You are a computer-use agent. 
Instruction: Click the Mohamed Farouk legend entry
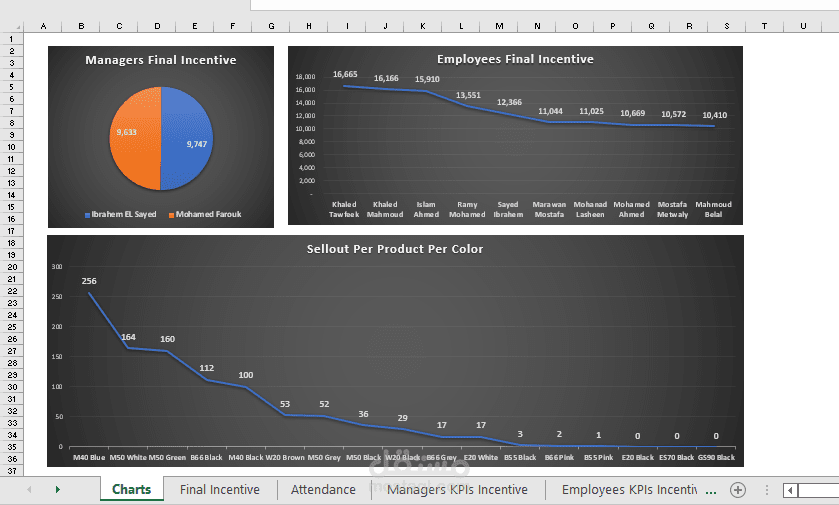click(x=205, y=214)
